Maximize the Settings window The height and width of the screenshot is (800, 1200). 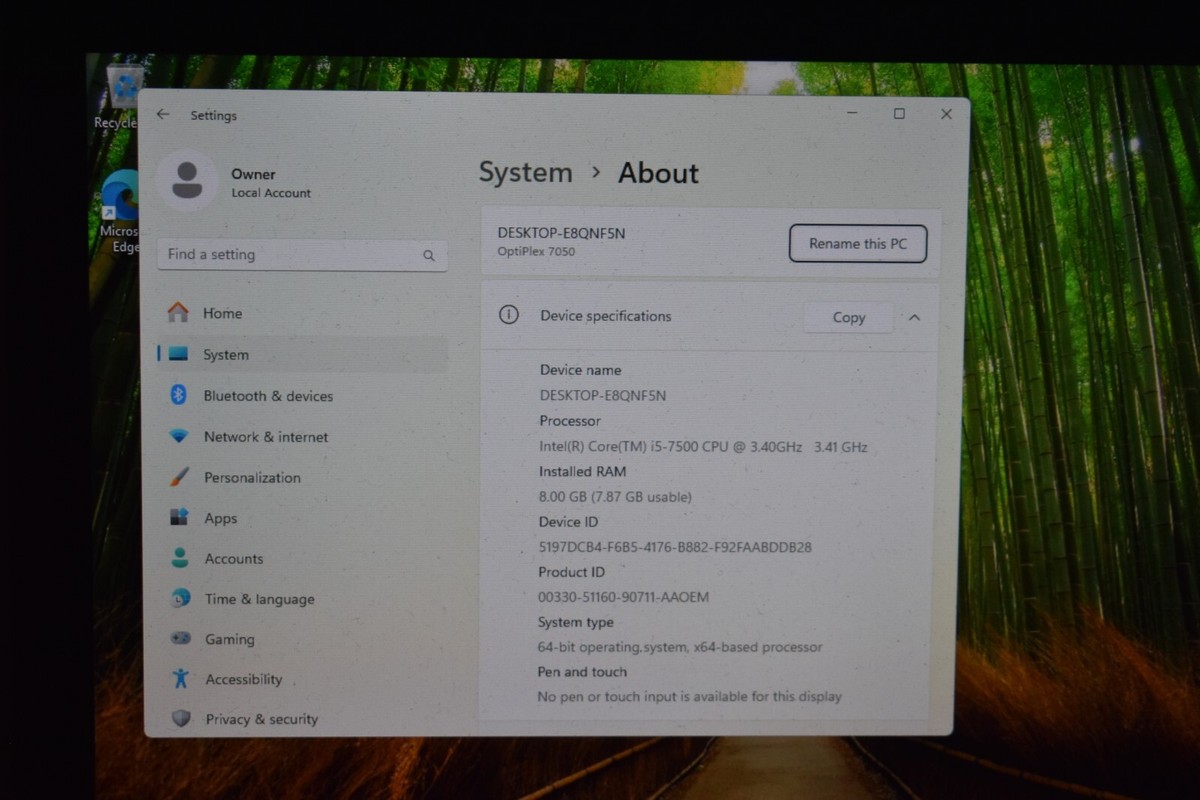[899, 114]
